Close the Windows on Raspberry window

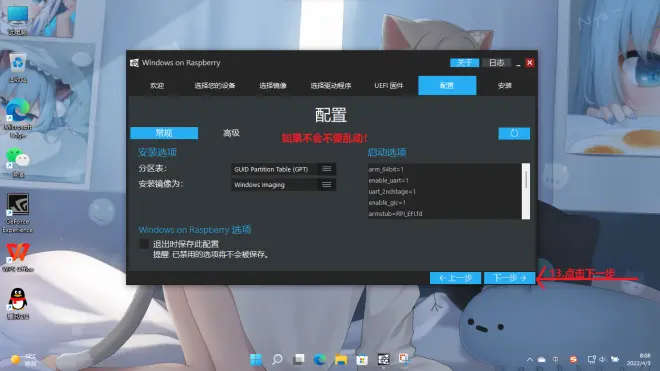530,63
